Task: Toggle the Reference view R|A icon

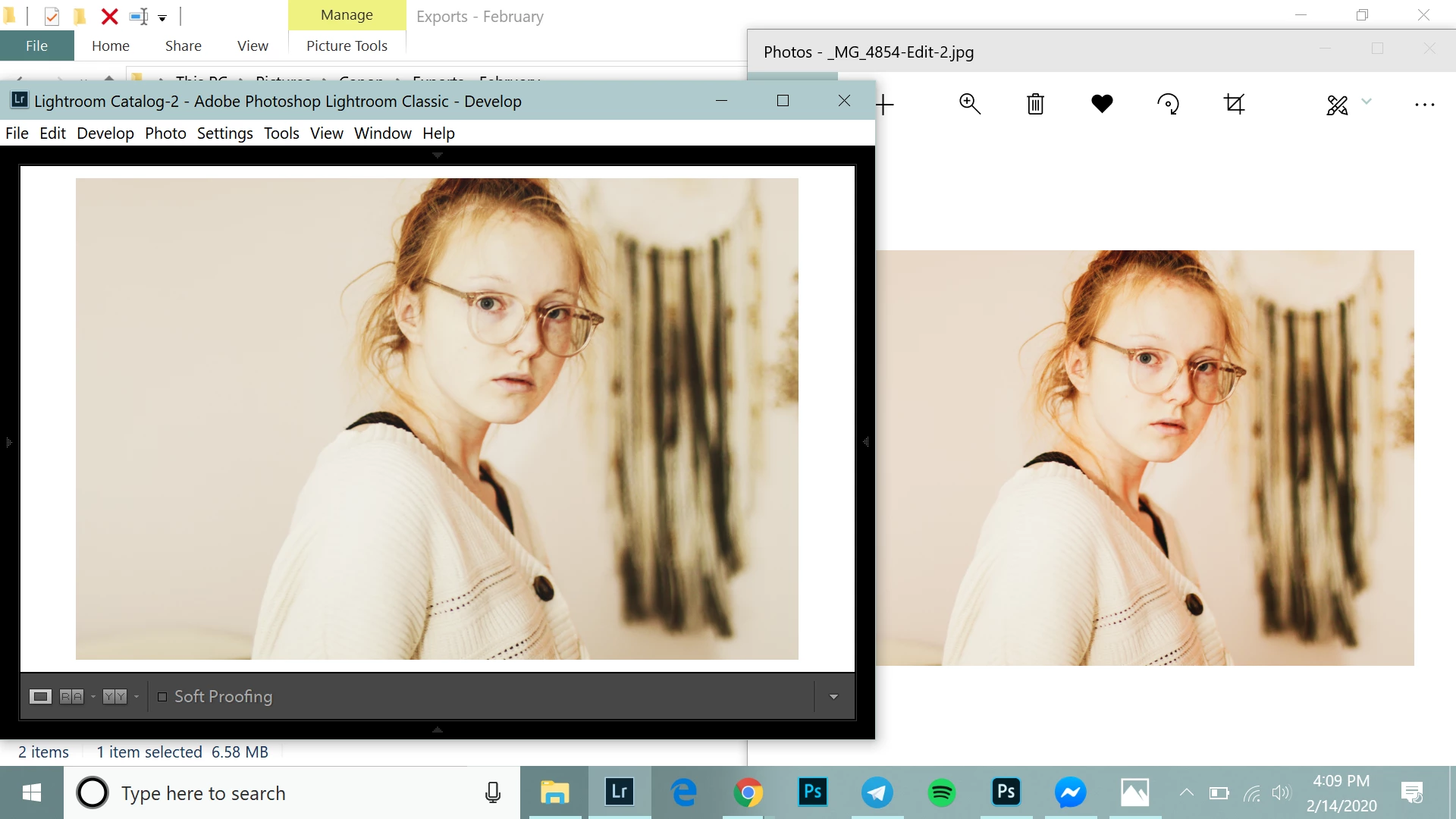Action: 71,697
